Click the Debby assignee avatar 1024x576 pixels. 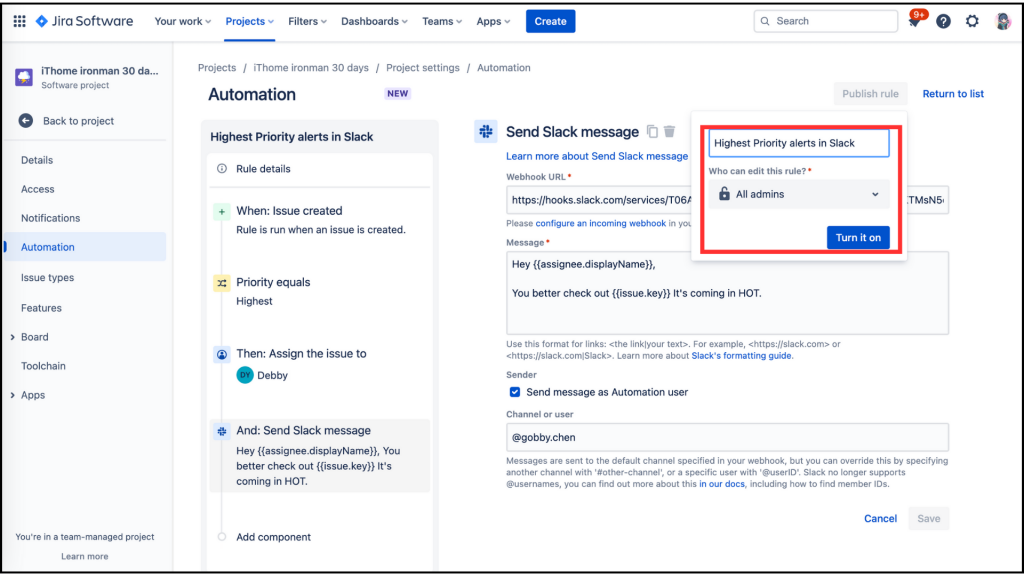click(245, 375)
